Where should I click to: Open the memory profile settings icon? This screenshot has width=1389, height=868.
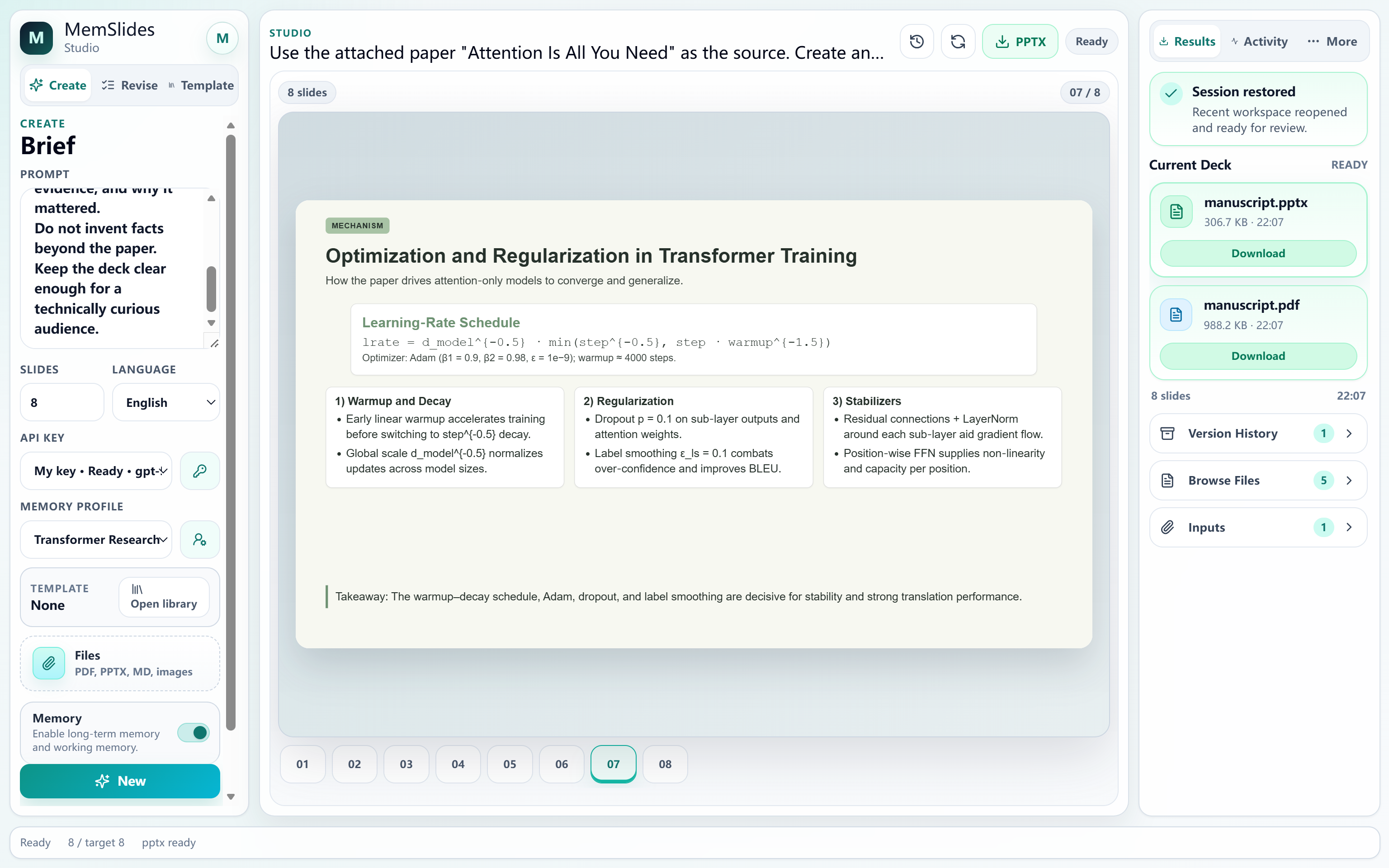point(200,540)
